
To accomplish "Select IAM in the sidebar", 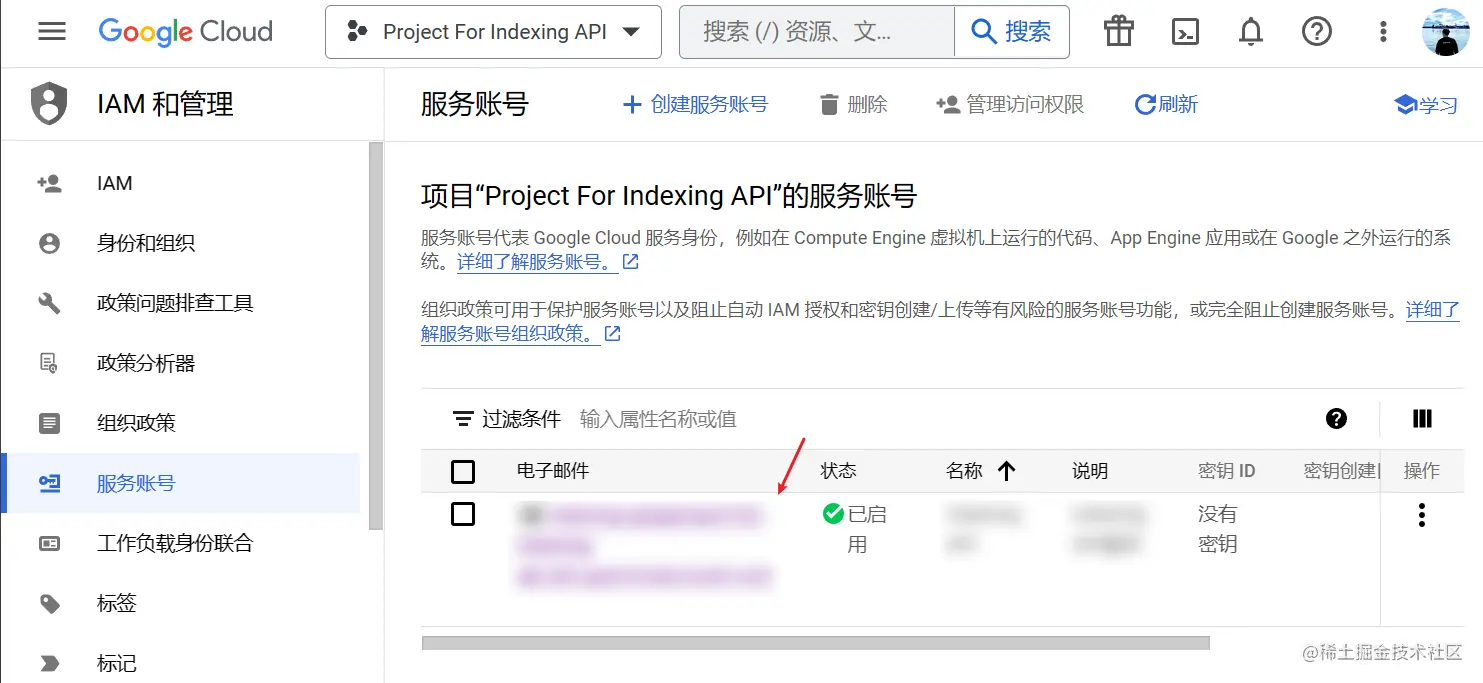I will (x=180, y=183).
